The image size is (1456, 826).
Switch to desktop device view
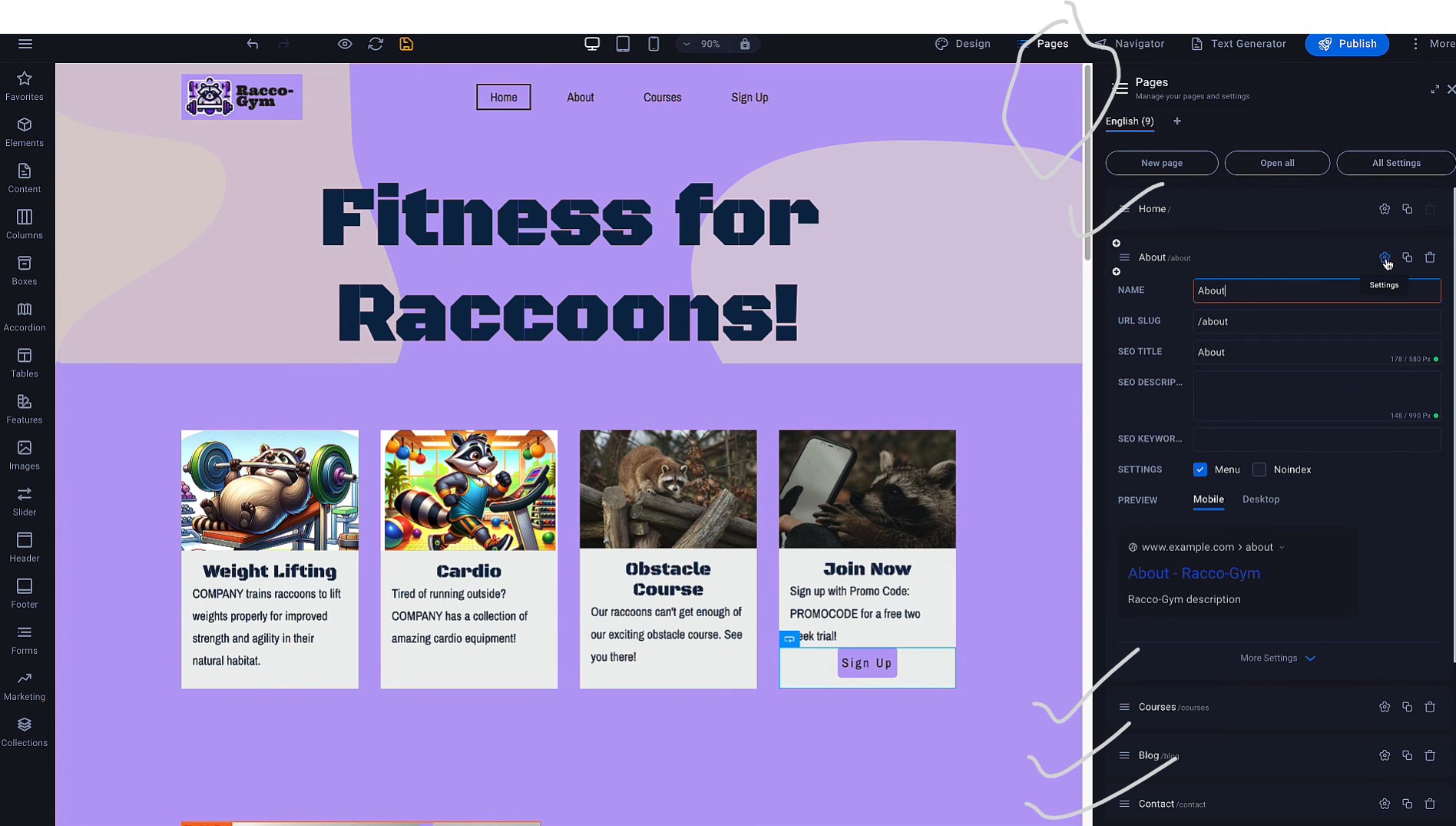(592, 44)
